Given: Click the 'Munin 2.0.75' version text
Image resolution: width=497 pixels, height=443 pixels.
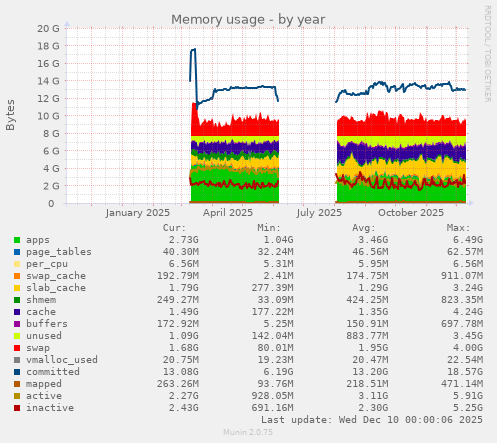Looking at the screenshot, I should pyautogui.click(x=248, y=432).
